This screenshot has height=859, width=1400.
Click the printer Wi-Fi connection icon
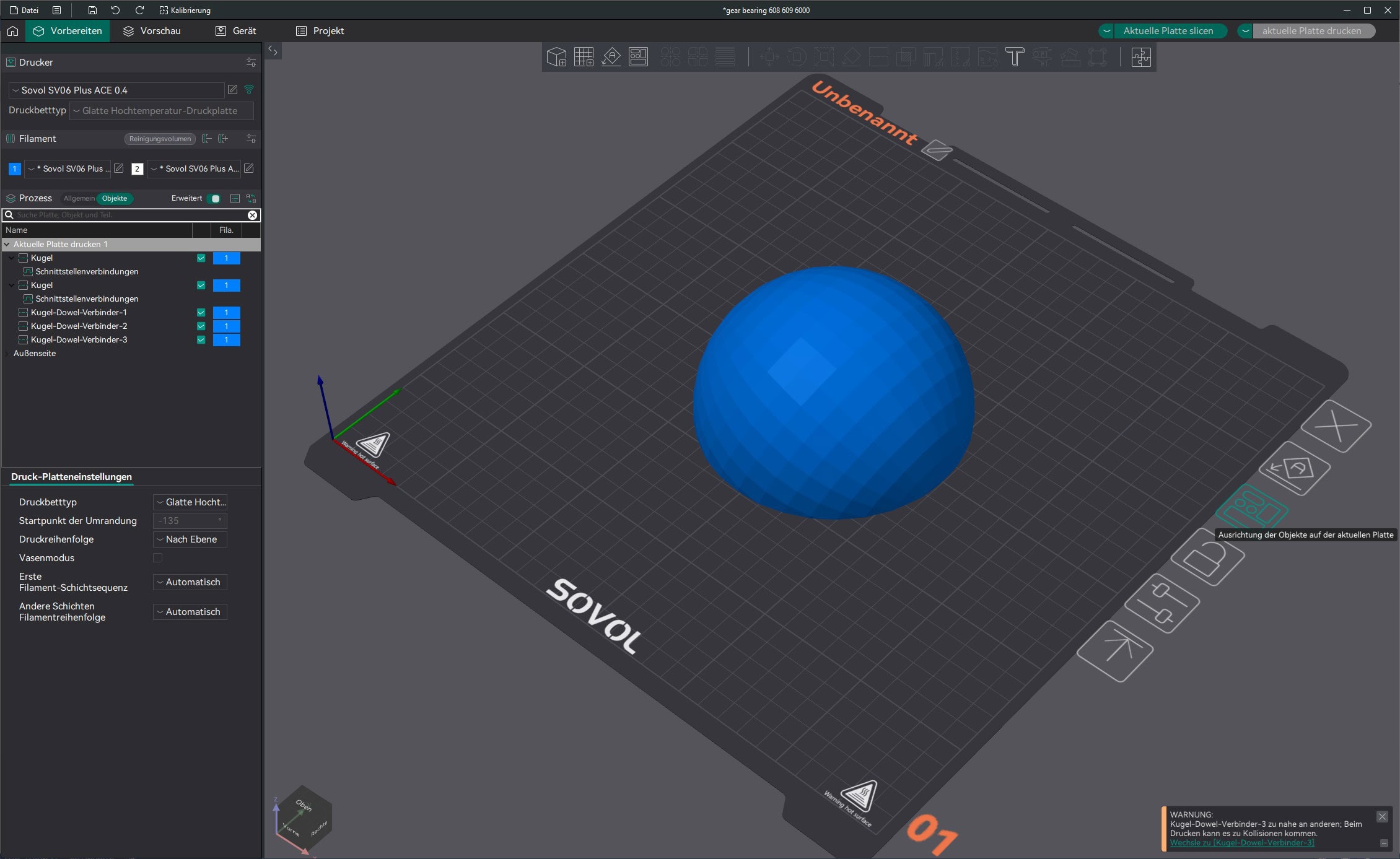tap(249, 90)
